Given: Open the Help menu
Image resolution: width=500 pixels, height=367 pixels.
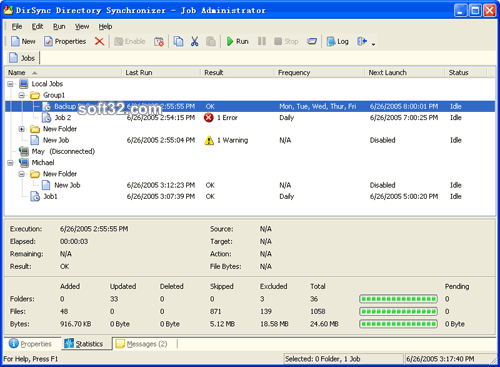Looking at the screenshot, I should 105,26.
